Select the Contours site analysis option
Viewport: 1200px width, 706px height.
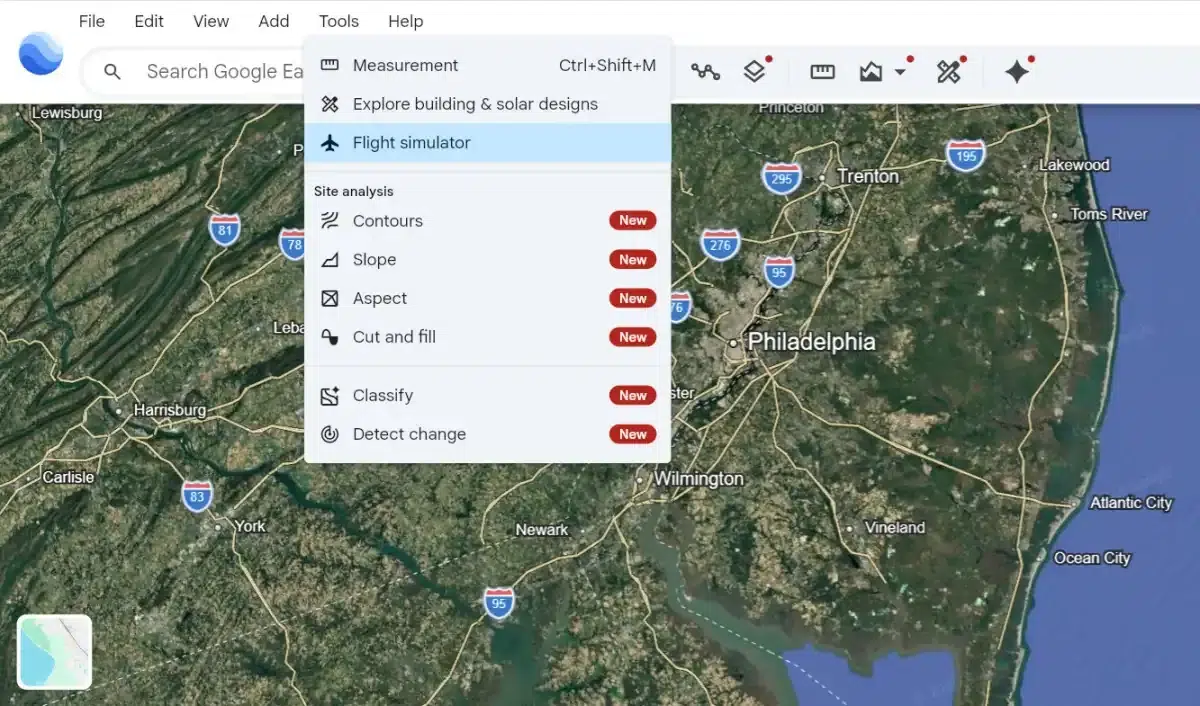tap(488, 221)
